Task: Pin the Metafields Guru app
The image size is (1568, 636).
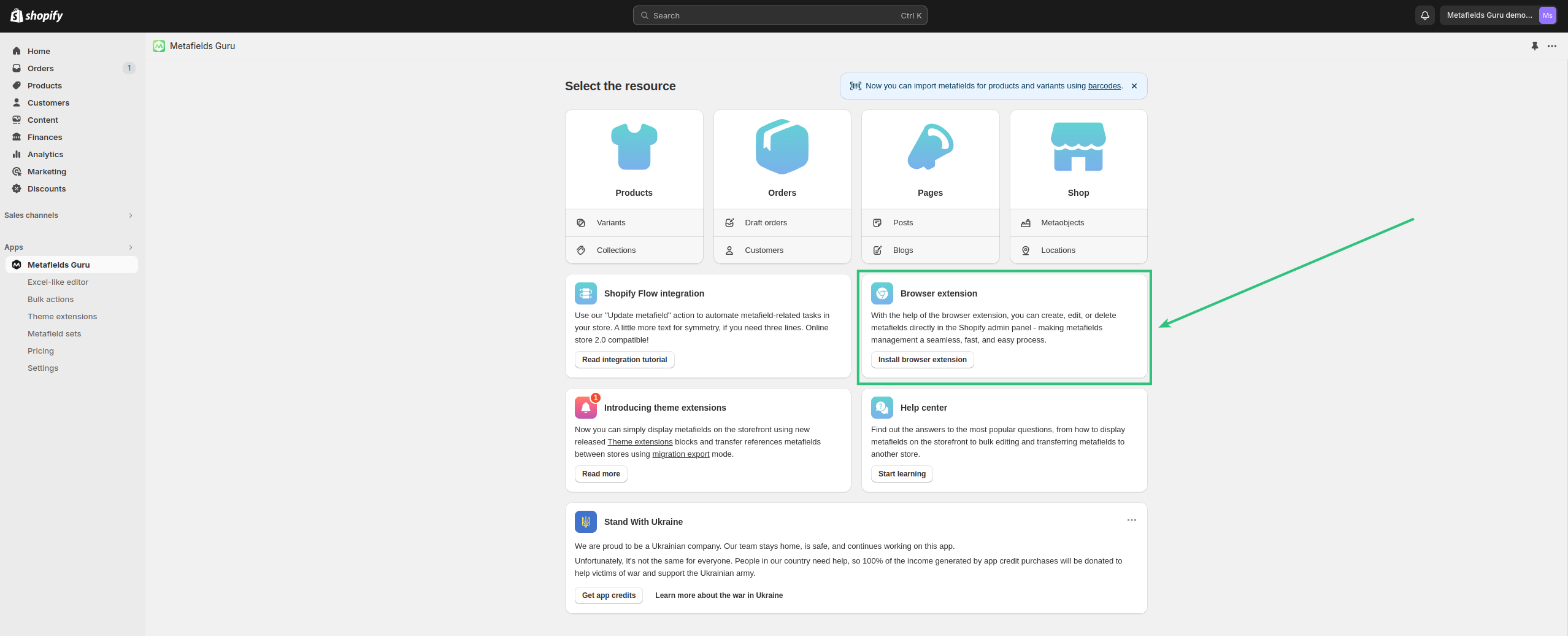Action: click(x=1535, y=46)
